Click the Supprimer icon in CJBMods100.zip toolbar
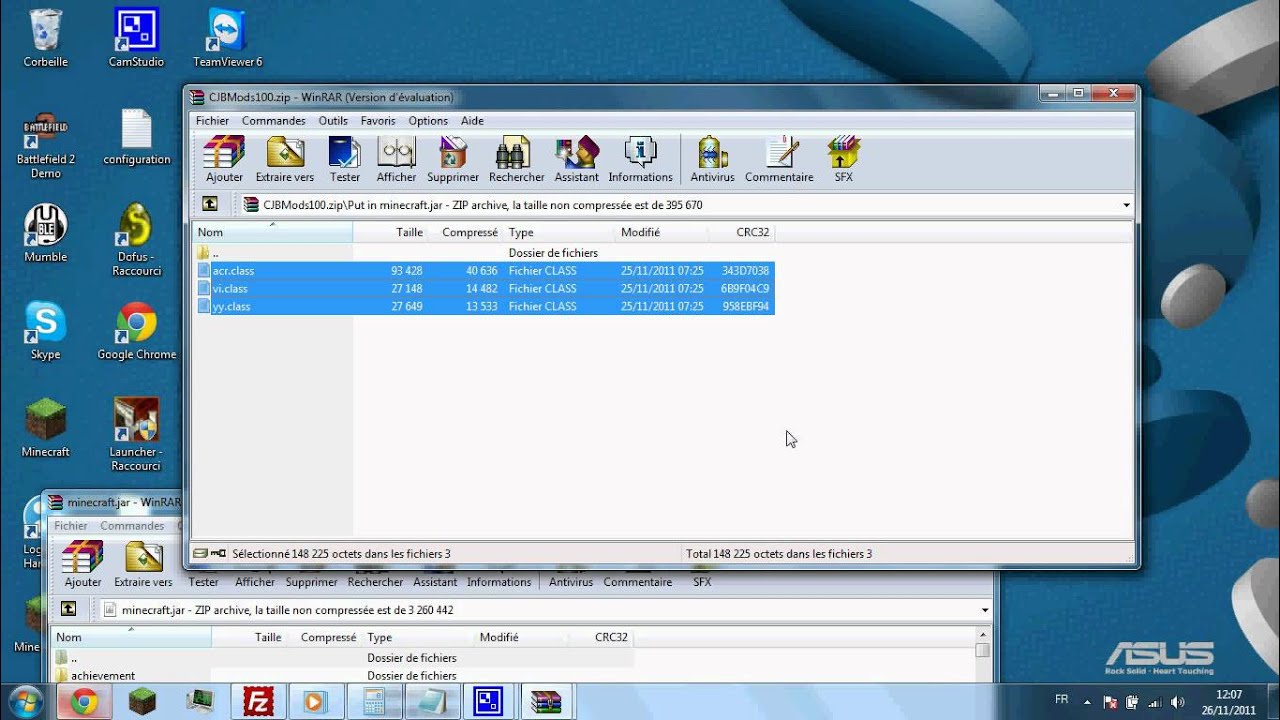Image resolution: width=1280 pixels, height=720 pixels. tap(453, 160)
